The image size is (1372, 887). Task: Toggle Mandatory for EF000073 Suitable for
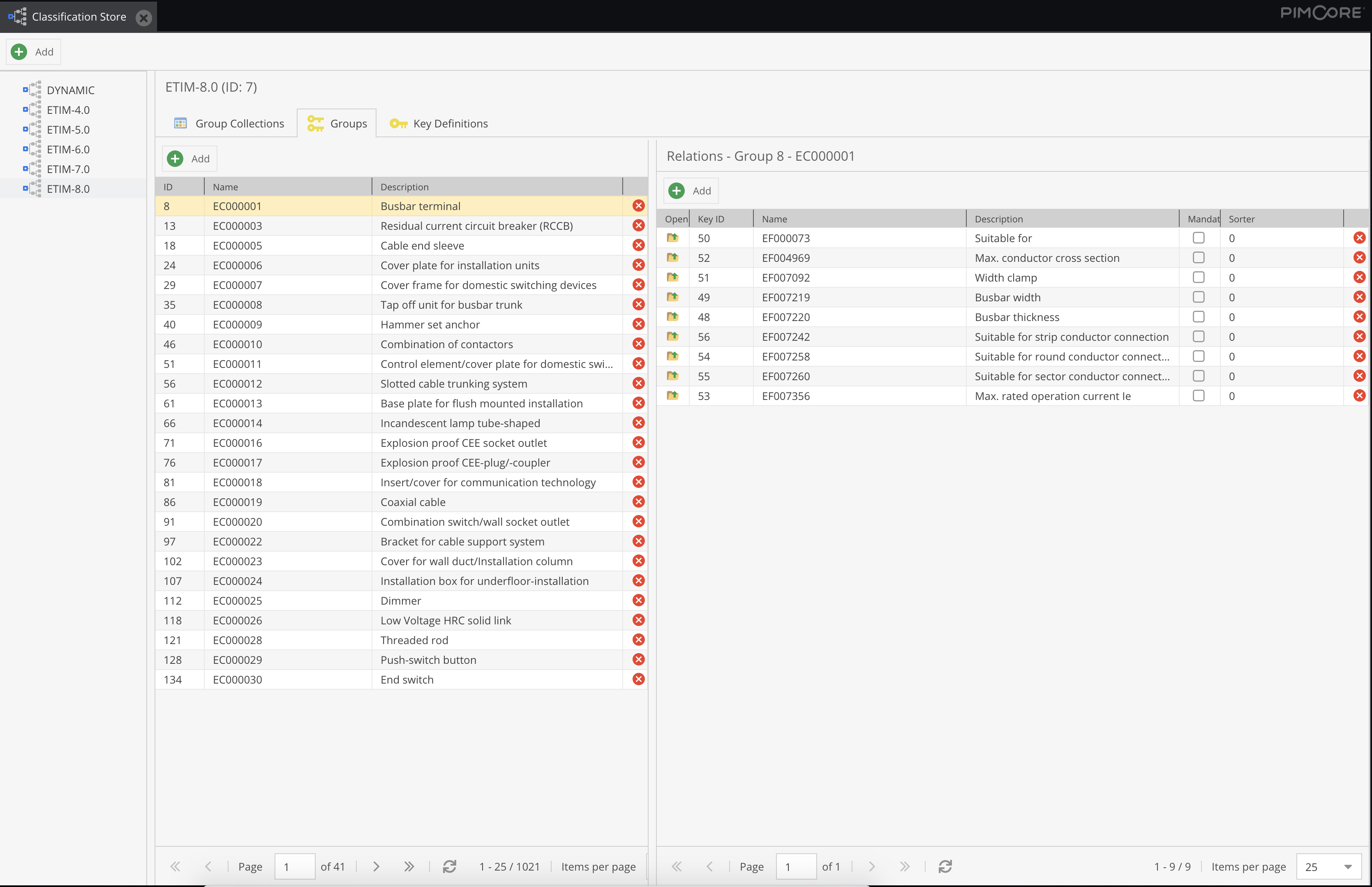(1199, 237)
